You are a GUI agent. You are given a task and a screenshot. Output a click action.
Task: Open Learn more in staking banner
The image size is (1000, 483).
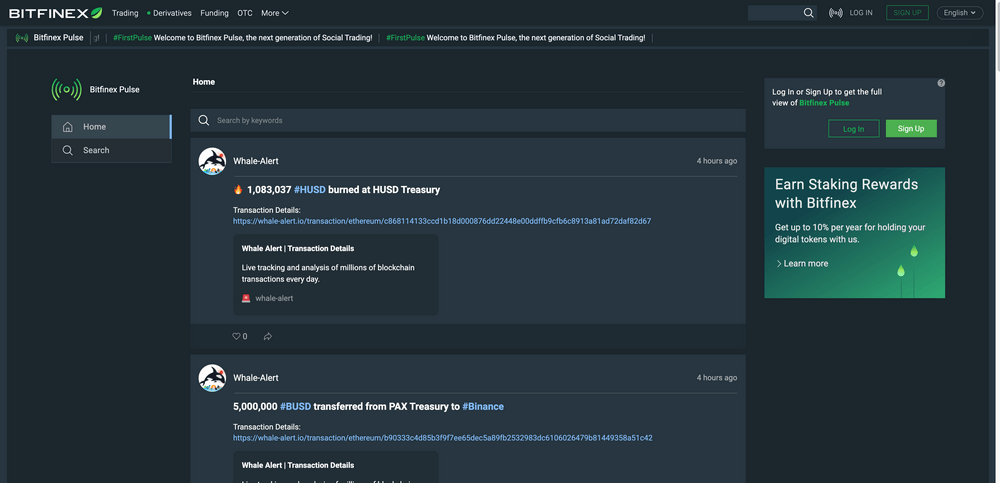coord(802,264)
